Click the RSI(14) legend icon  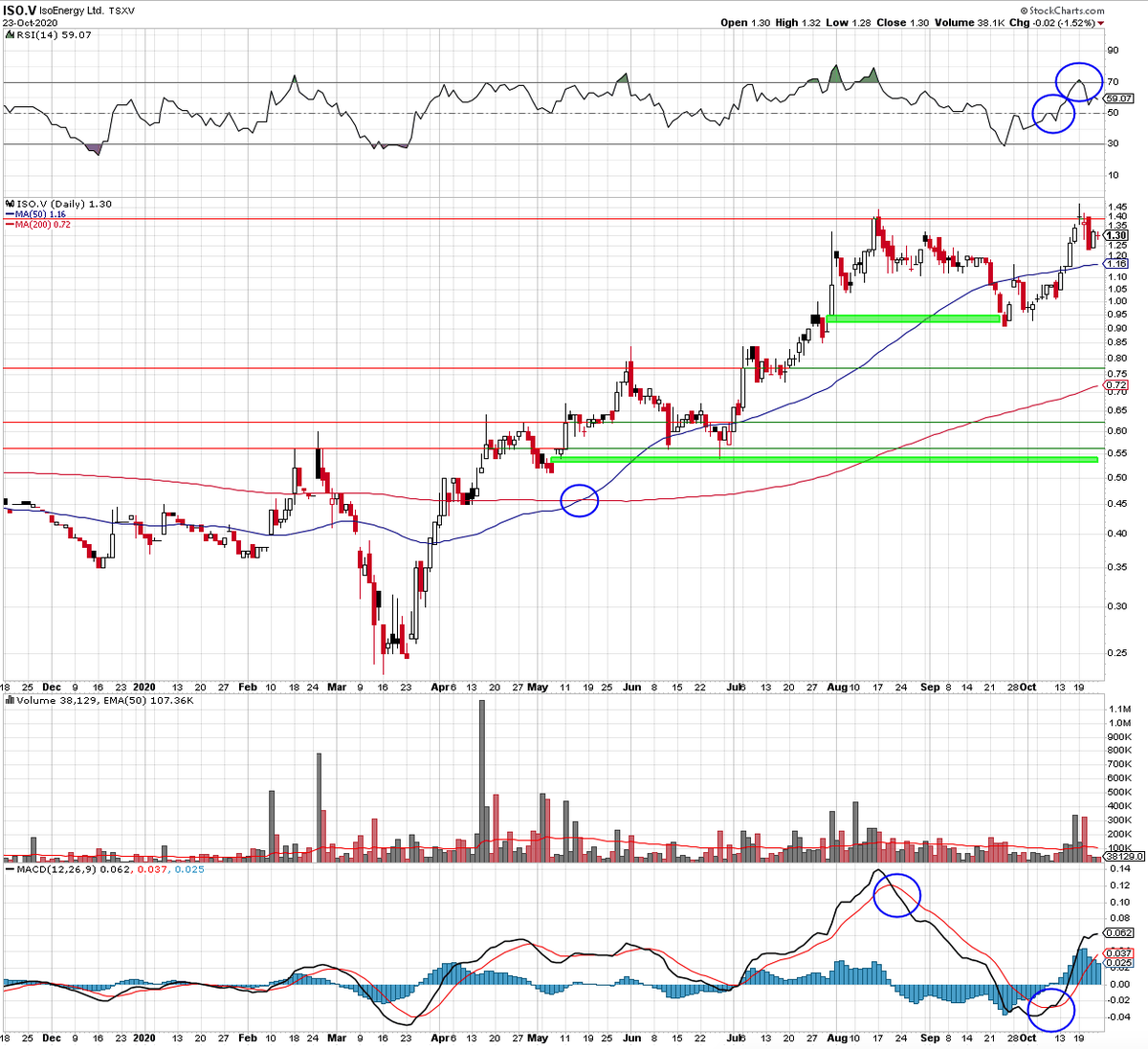pos(10,34)
